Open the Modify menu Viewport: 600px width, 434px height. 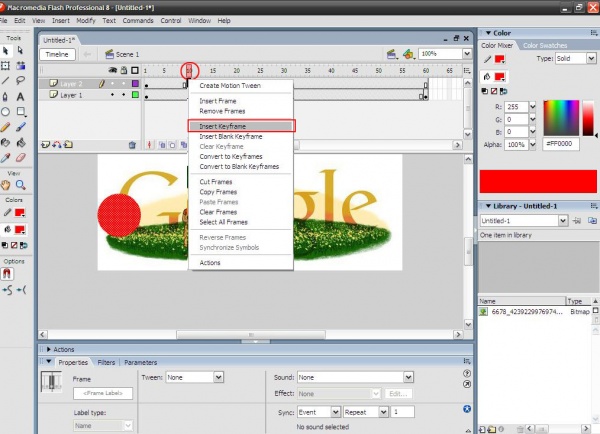[86, 21]
